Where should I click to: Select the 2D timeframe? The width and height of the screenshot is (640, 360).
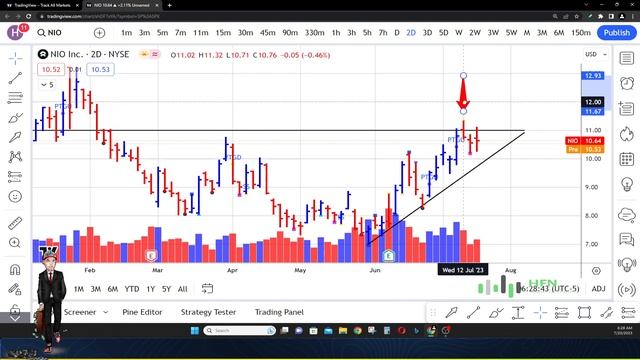pyautogui.click(x=411, y=33)
